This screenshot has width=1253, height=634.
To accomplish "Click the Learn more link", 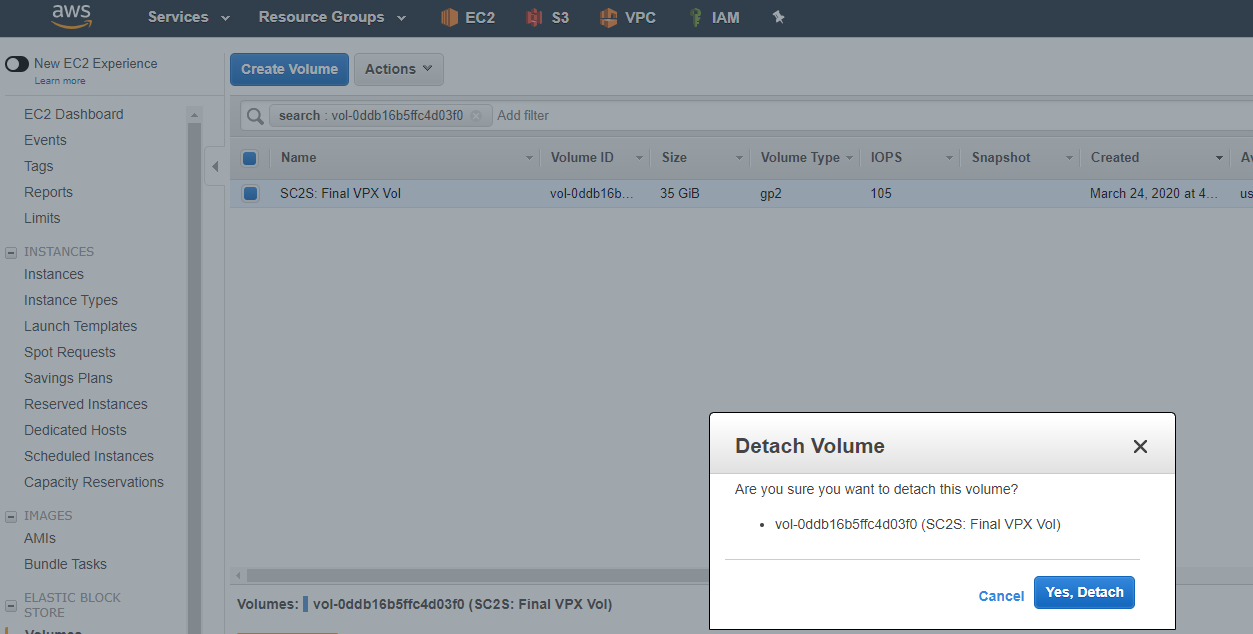I will click(60, 81).
